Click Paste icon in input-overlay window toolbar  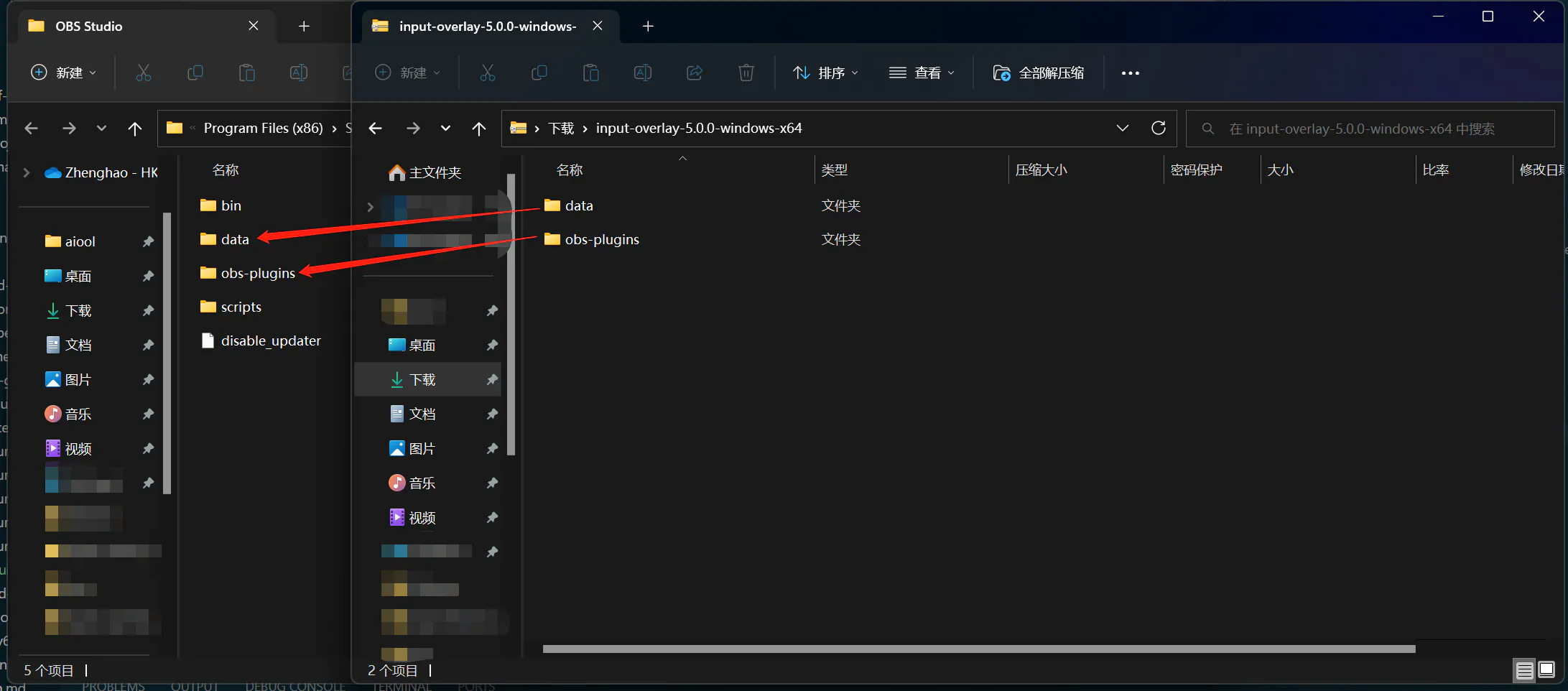[x=591, y=73]
